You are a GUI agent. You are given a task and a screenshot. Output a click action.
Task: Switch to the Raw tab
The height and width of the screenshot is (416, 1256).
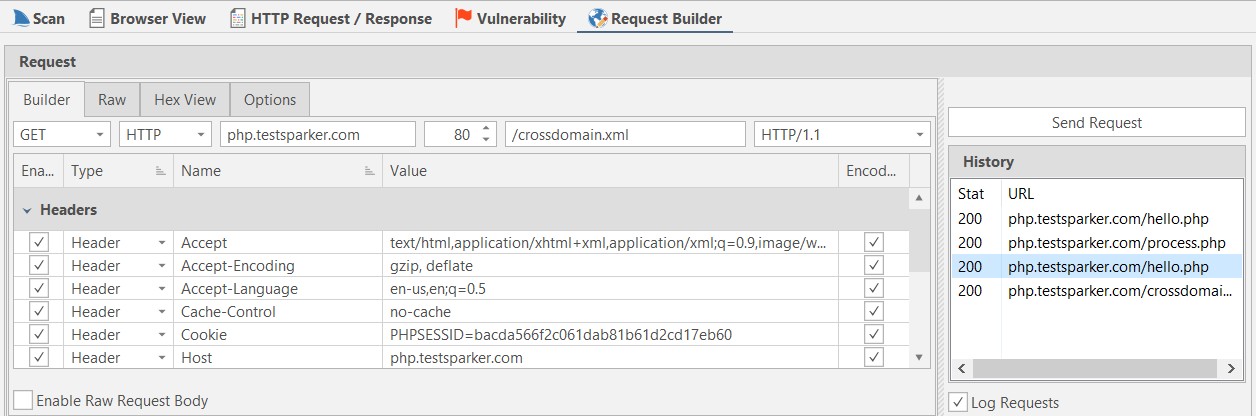click(112, 100)
